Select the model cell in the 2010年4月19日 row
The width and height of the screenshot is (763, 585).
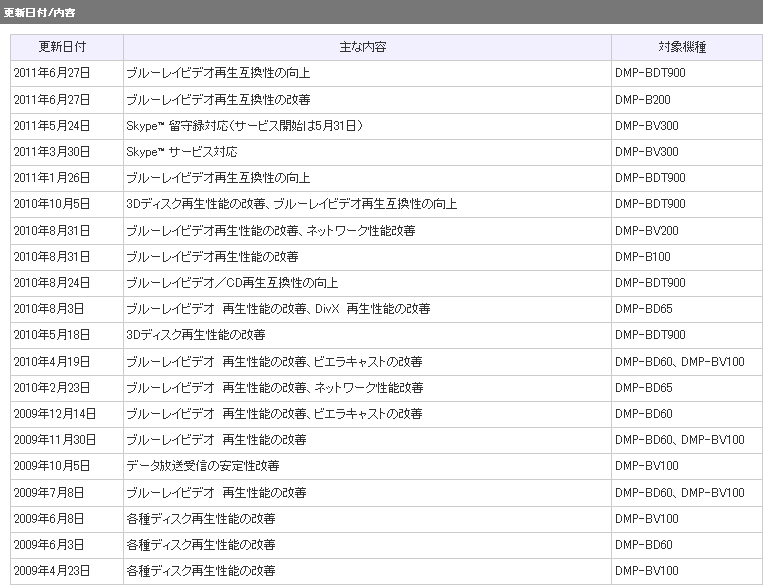(687, 362)
